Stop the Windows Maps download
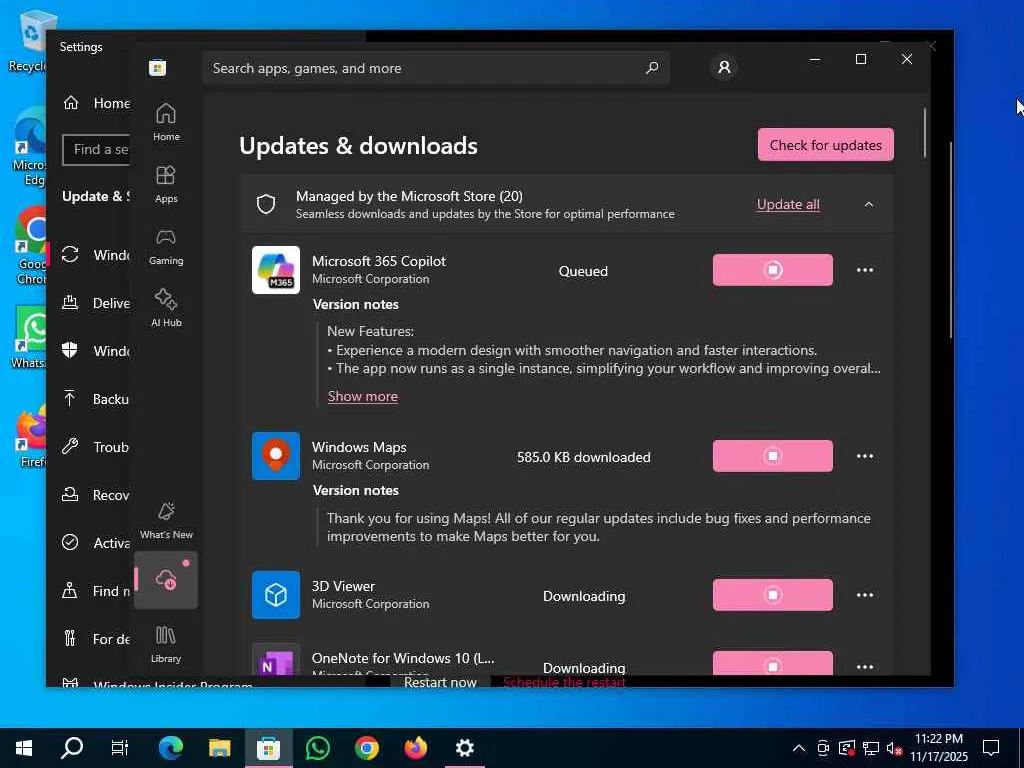 pos(773,456)
